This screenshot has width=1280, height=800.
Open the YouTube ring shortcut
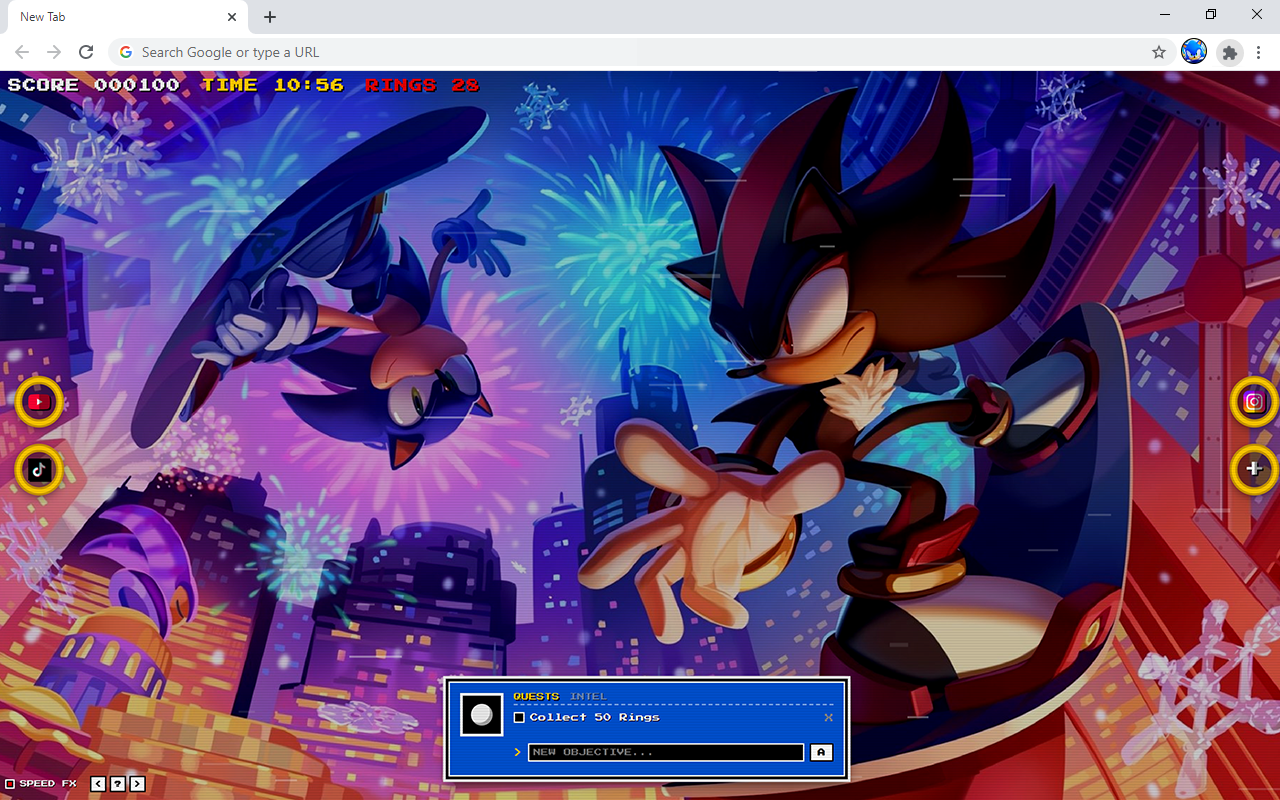tap(39, 402)
